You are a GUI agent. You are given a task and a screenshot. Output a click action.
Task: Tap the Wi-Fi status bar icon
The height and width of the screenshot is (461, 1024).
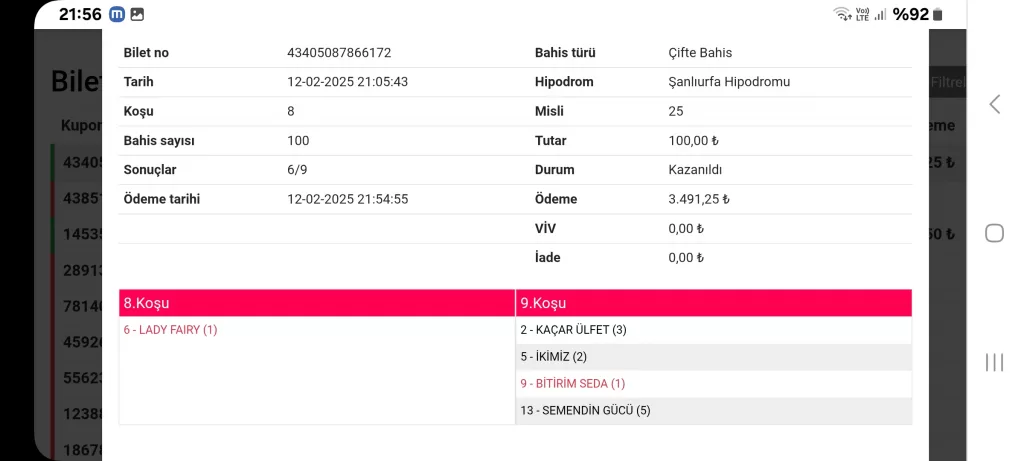click(840, 14)
